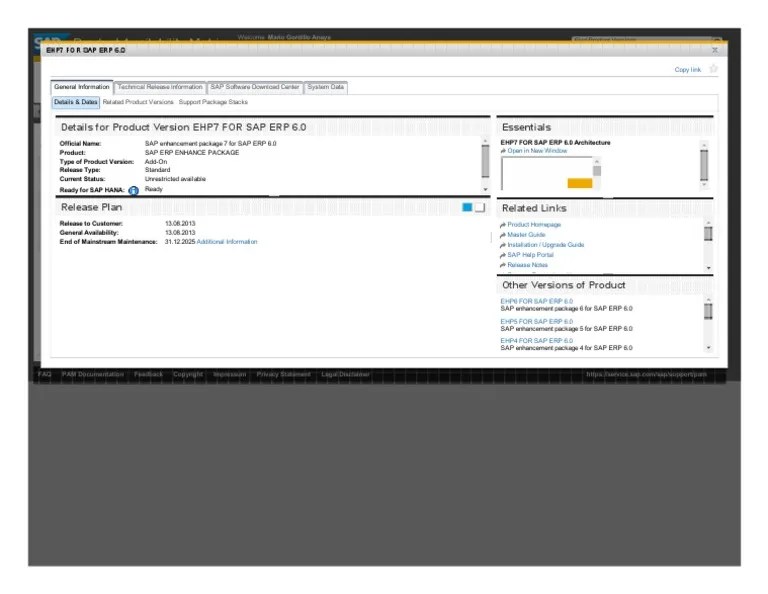Click the Legal Disclaimer footer link
Screen dimensions: 768x594
point(345,375)
